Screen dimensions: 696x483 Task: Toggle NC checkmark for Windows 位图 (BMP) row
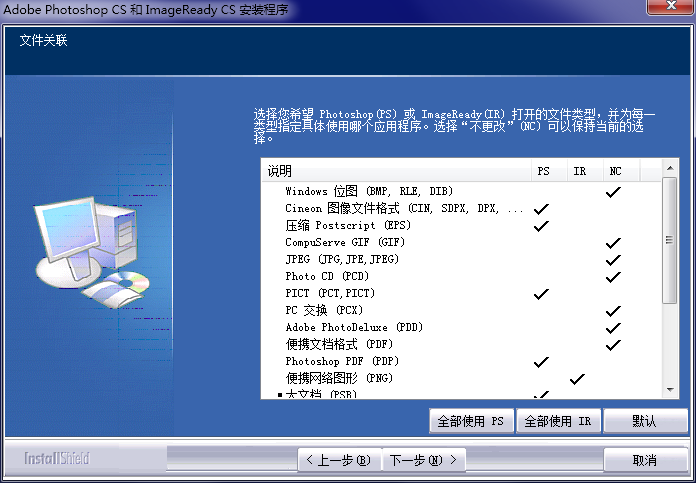pyautogui.click(x=613, y=192)
